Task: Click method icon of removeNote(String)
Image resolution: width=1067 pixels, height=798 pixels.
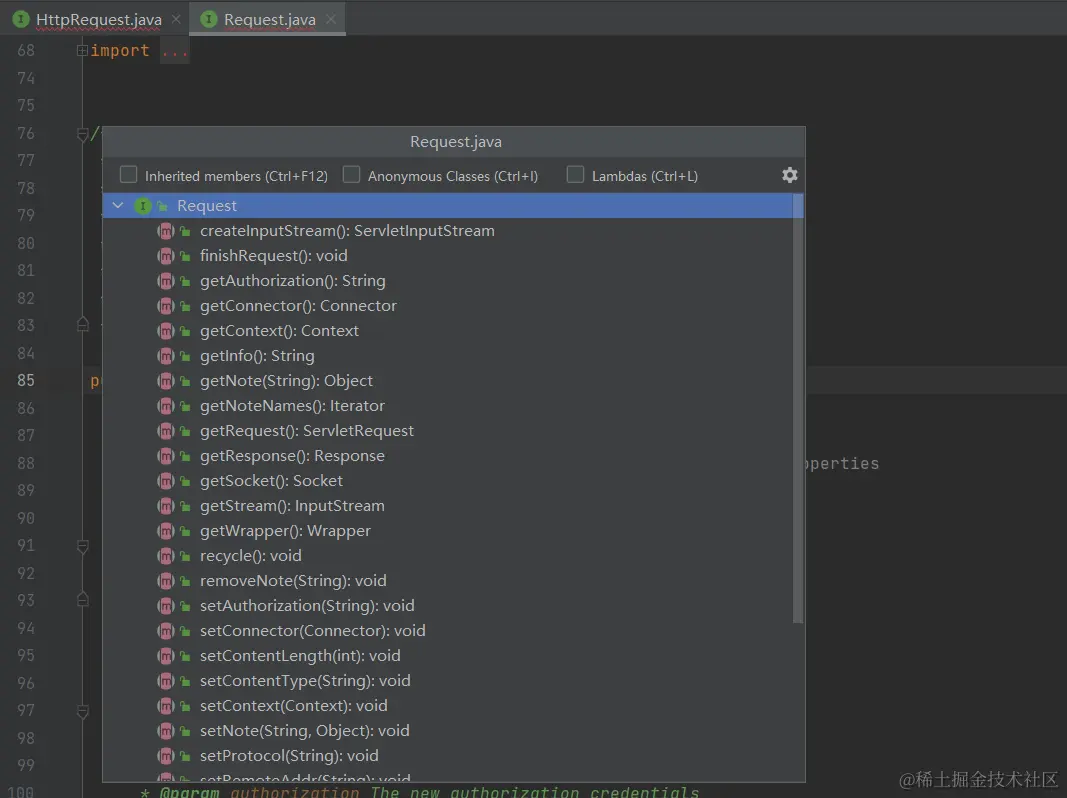Action: [x=166, y=581]
